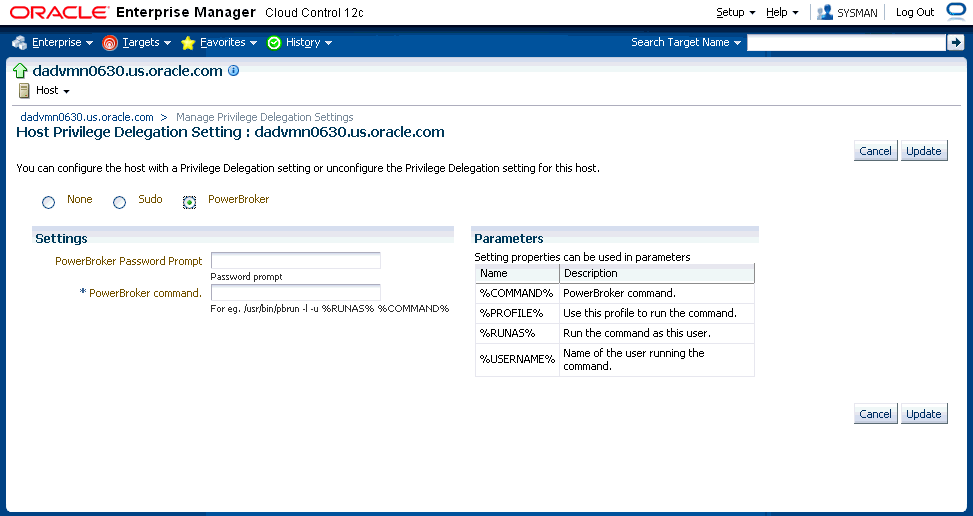Focus the PowerBroker command field

(x=295, y=293)
